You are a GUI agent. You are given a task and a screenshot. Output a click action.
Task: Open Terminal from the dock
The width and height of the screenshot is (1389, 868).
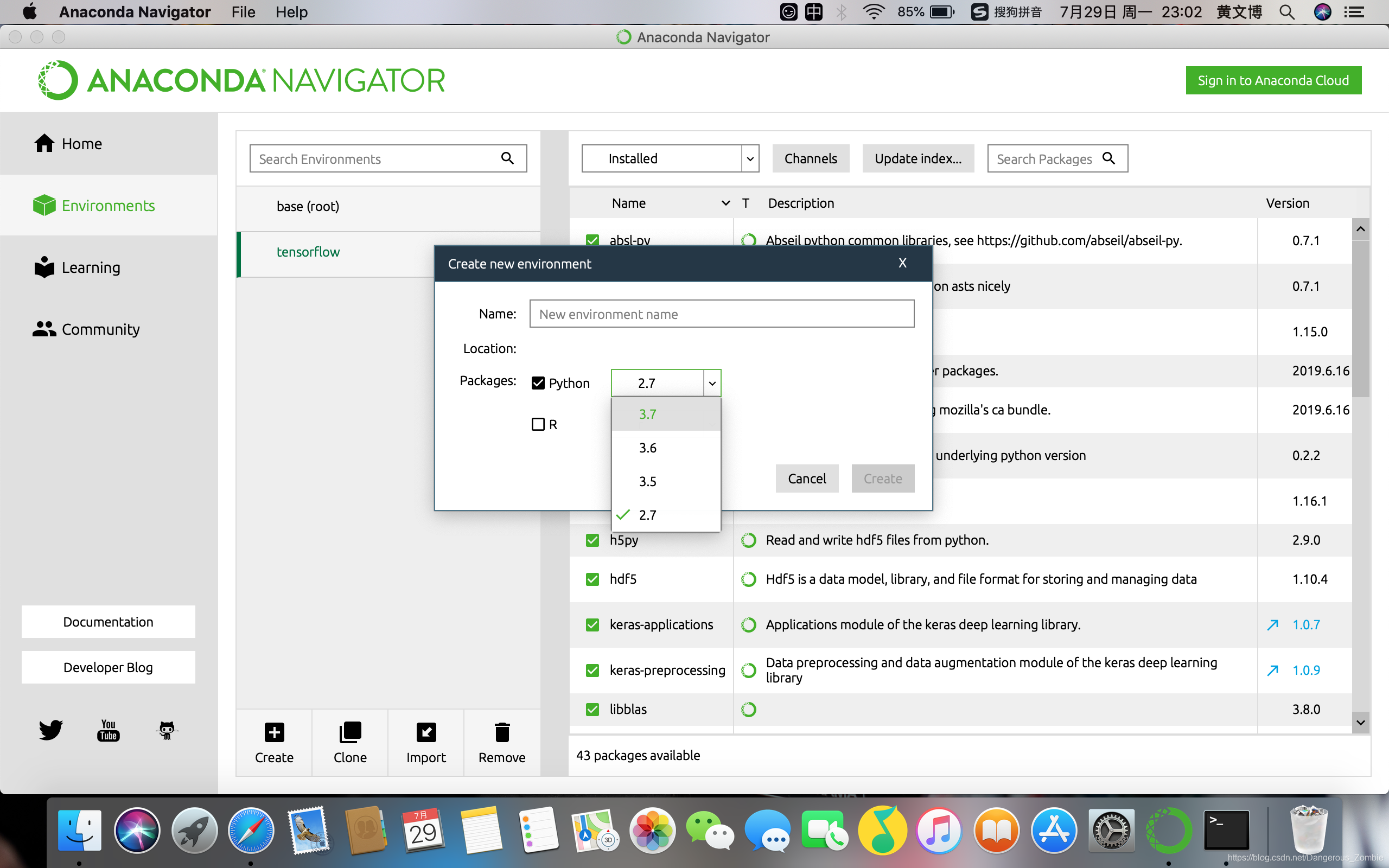1226,830
